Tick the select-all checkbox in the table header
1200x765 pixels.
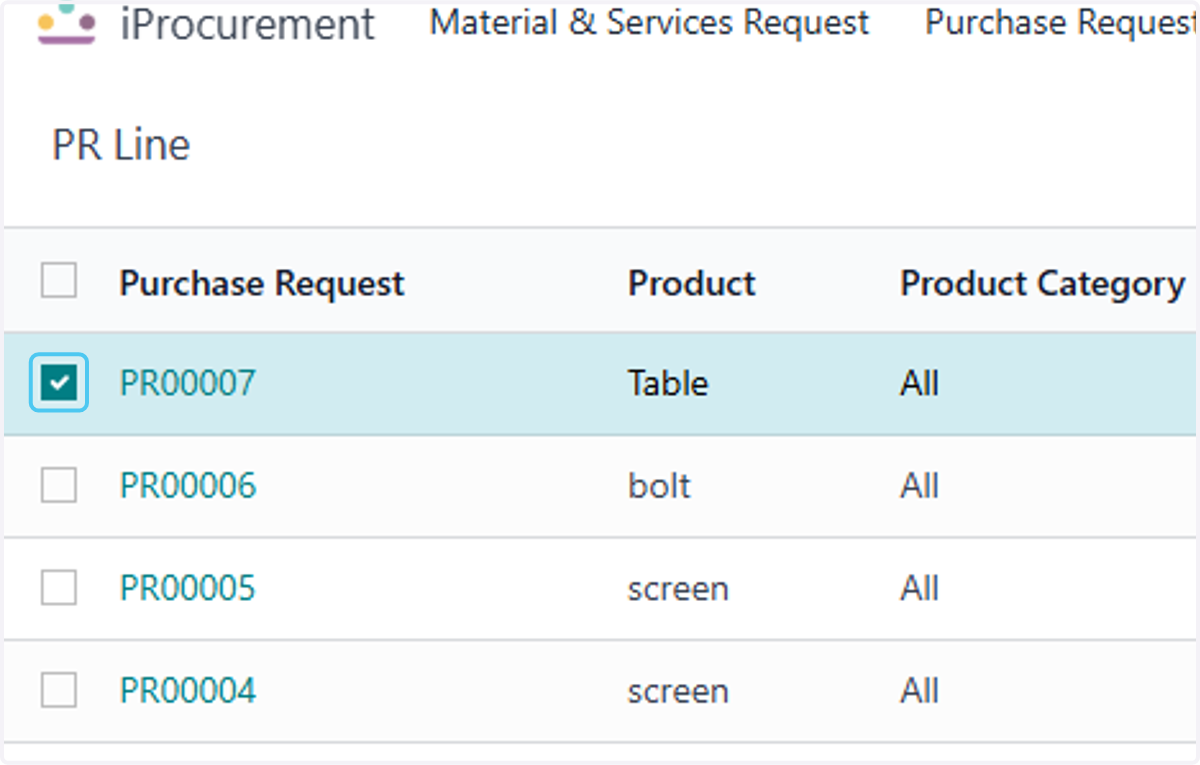pyautogui.click(x=59, y=281)
